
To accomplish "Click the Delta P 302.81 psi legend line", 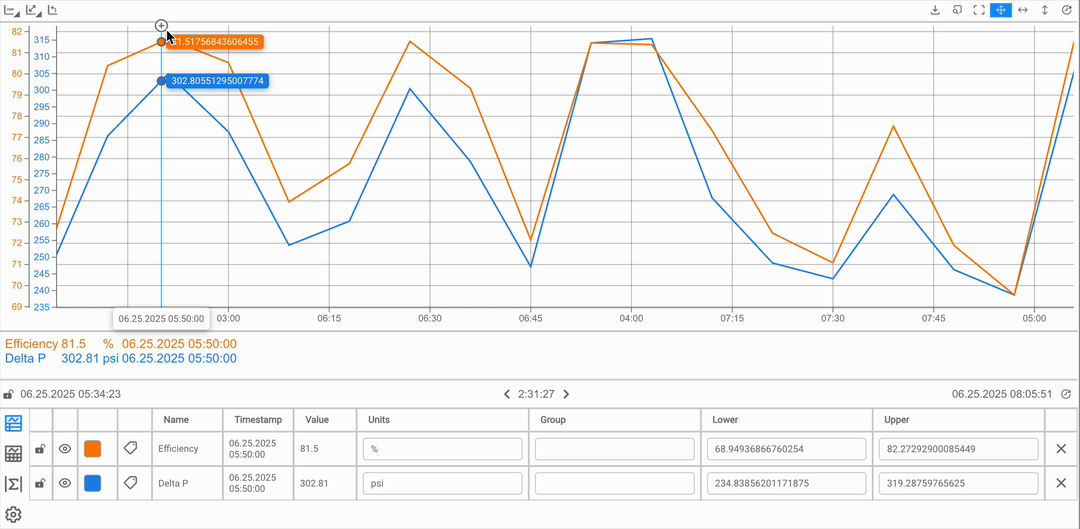I will (x=121, y=358).
